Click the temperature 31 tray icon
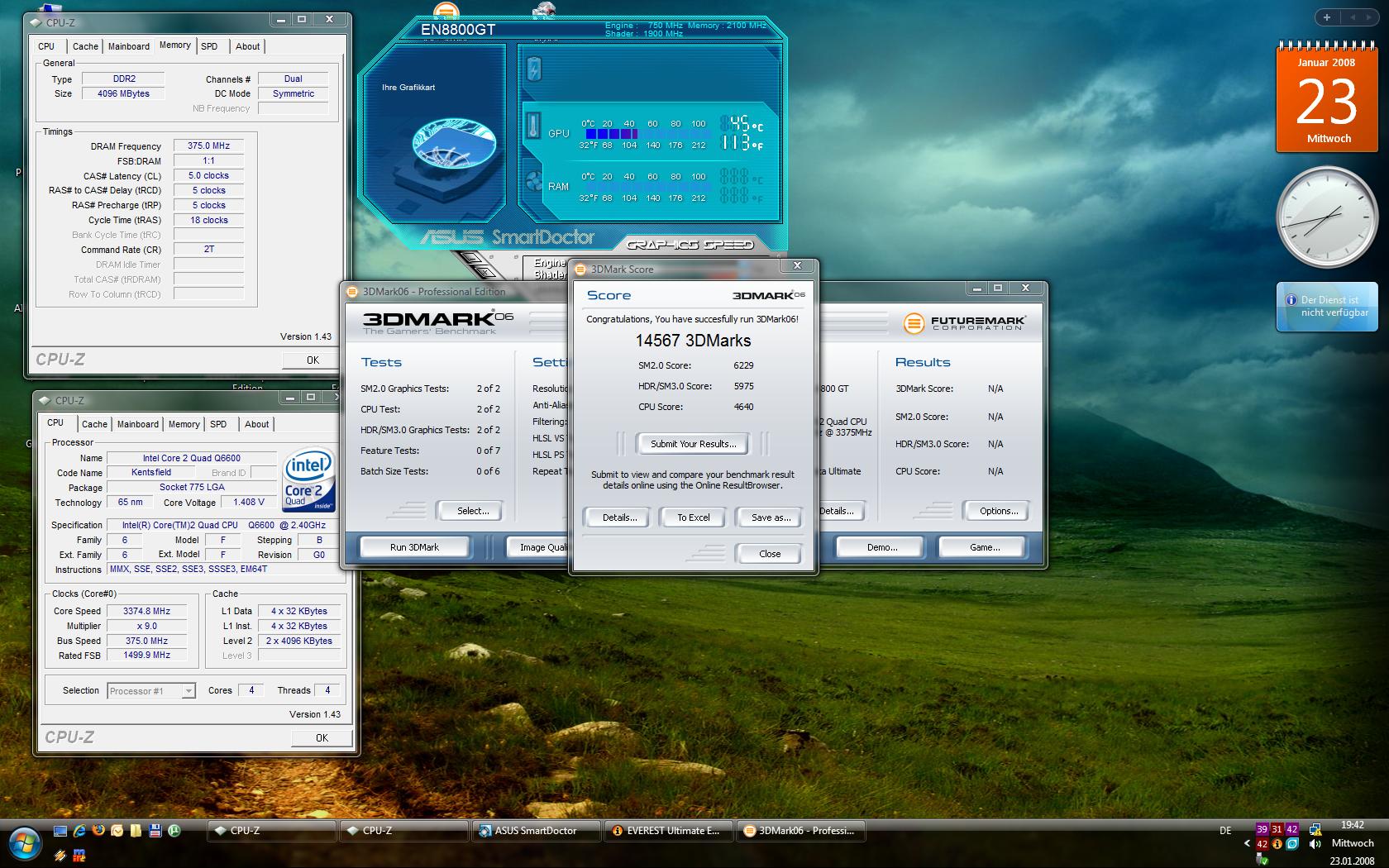This screenshot has height=868, width=1389. (x=1277, y=829)
